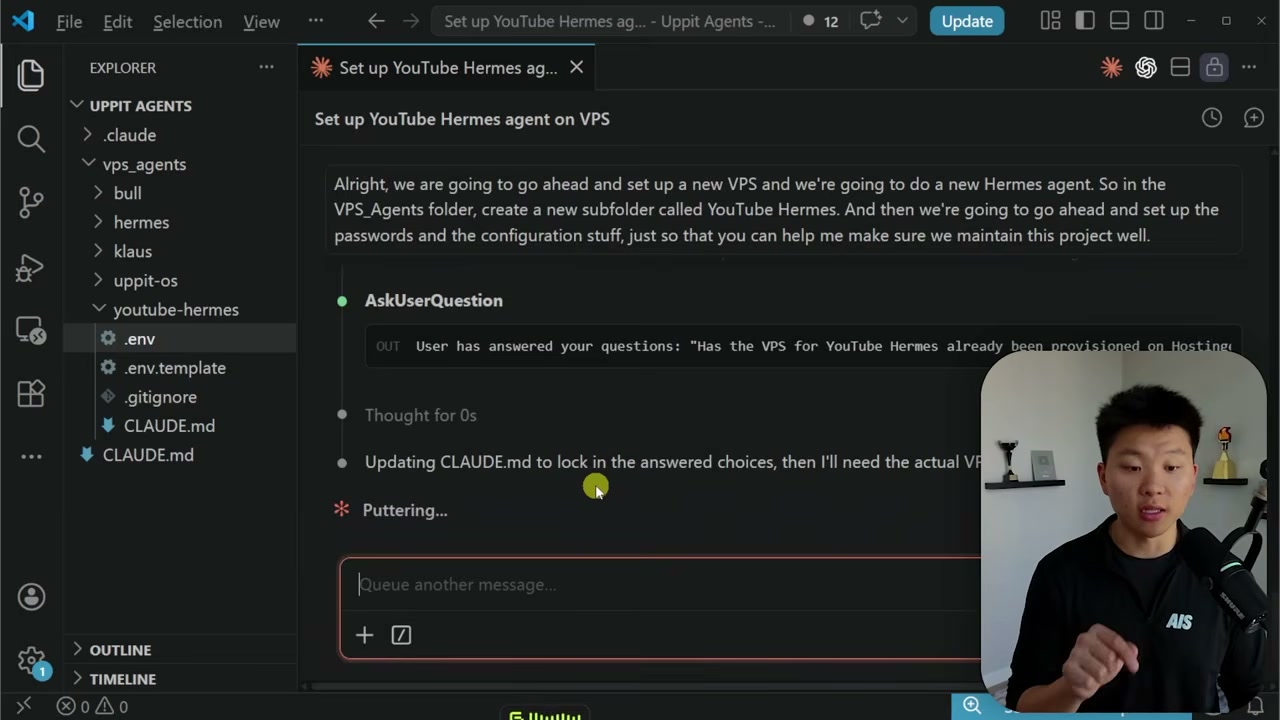Expand the hermes folder
This screenshot has height=720, width=1280.
point(180,222)
